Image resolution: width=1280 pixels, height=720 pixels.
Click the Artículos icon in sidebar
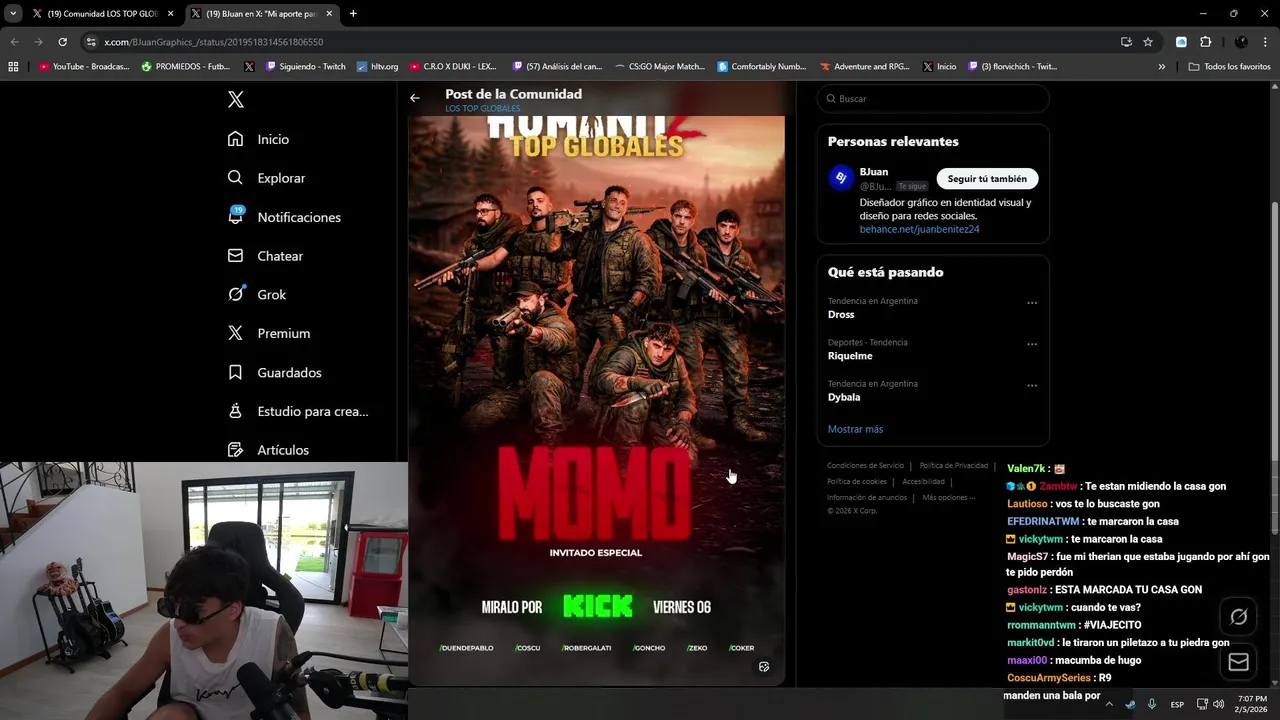[x=235, y=450]
